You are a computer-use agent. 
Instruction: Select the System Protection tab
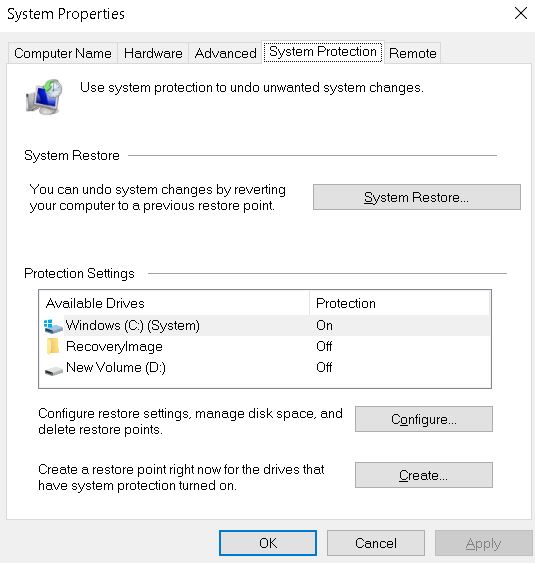(323, 52)
